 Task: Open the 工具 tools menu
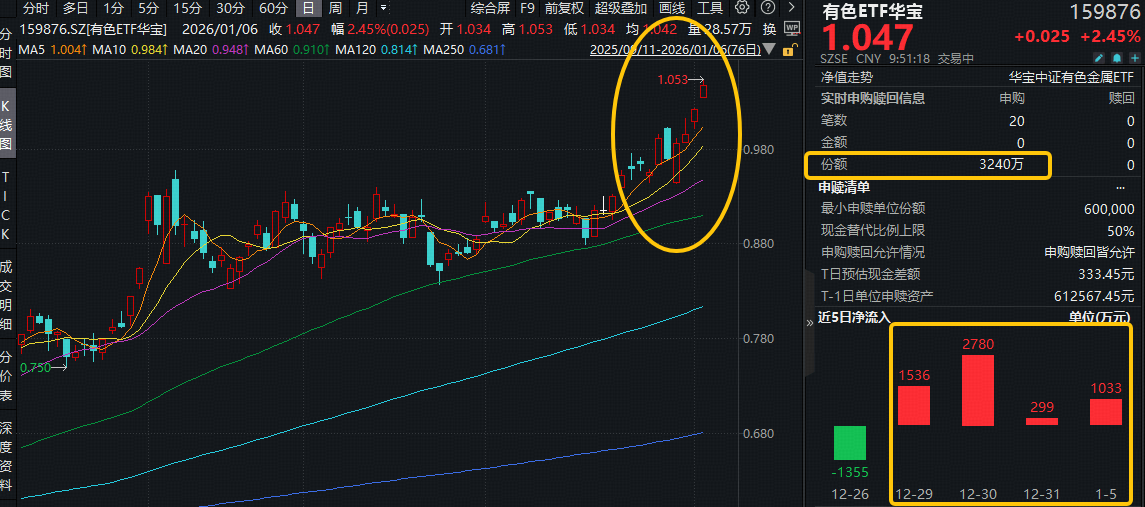pos(710,8)
